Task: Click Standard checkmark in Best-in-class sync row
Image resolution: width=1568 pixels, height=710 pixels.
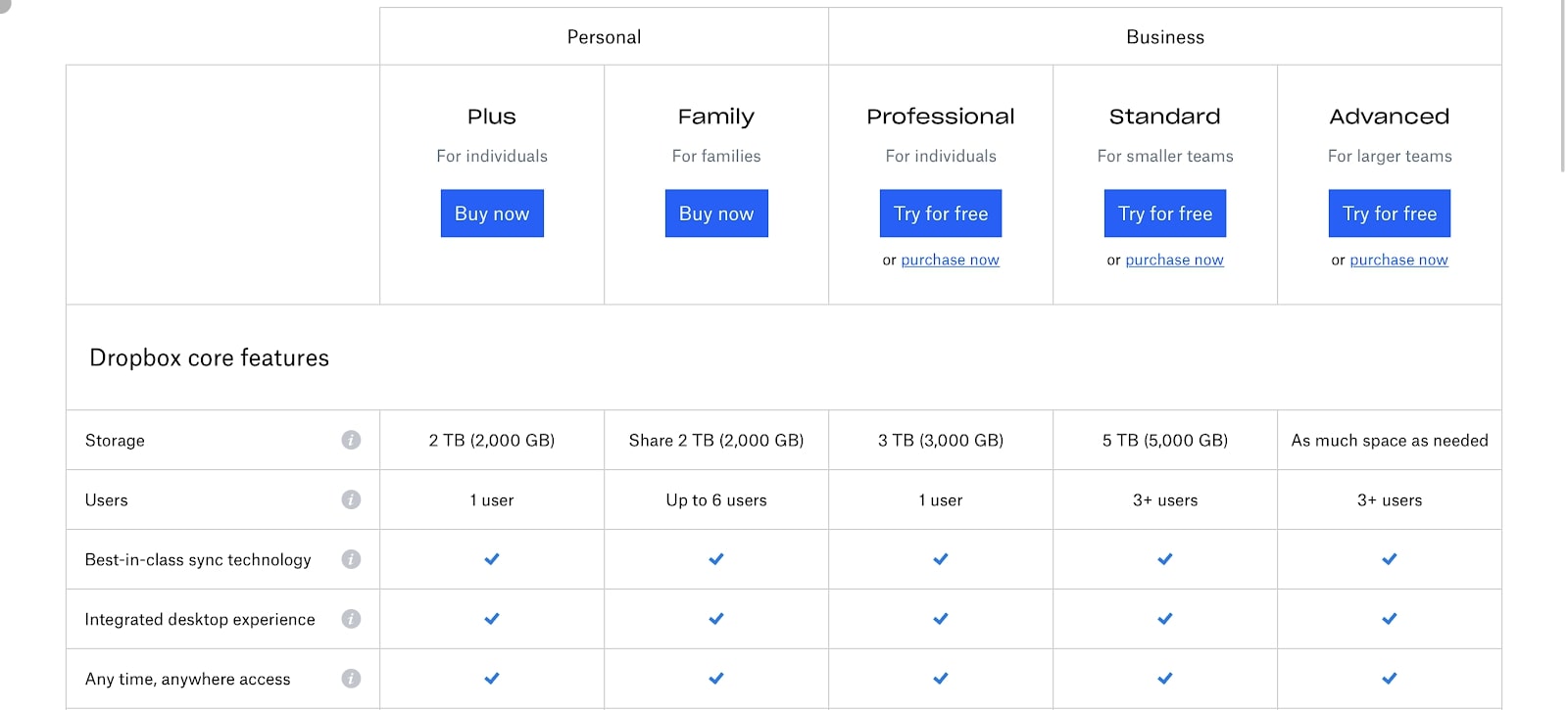Action: point(1165,559)
